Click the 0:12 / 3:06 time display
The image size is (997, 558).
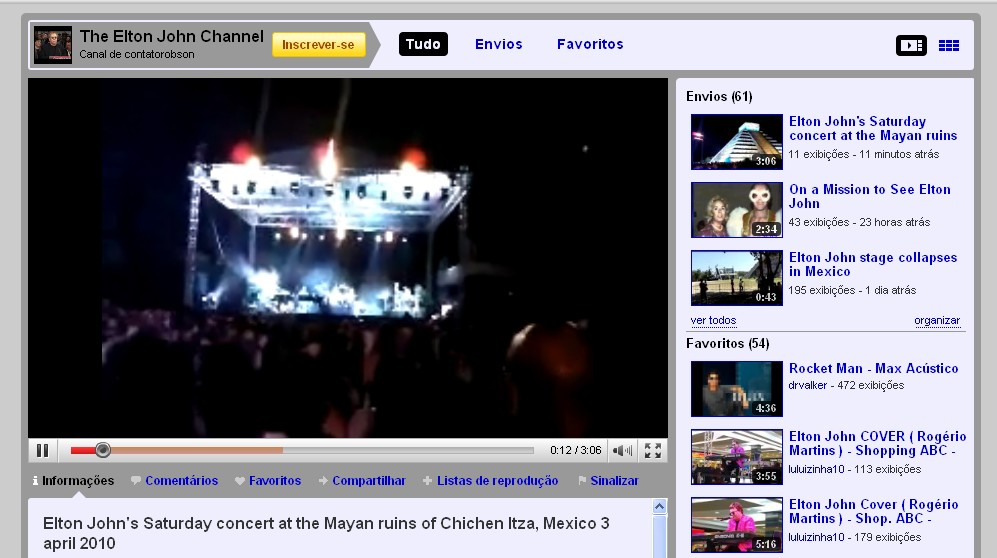point(575,450)
